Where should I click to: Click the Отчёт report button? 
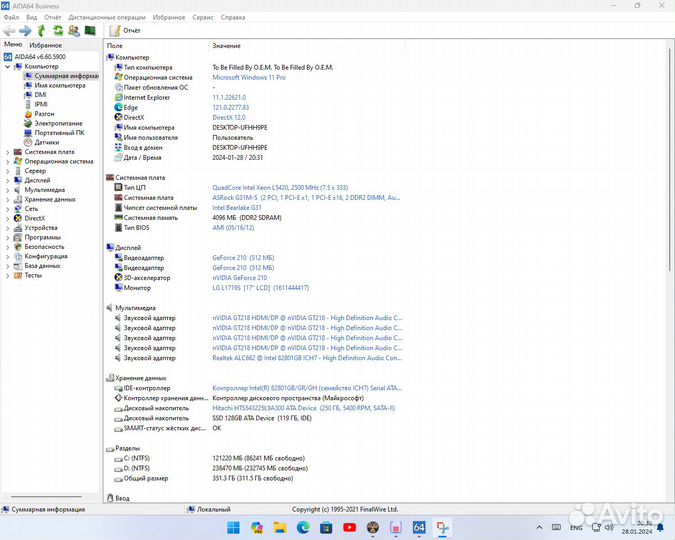pyautogui.click(x=125, y=31)
